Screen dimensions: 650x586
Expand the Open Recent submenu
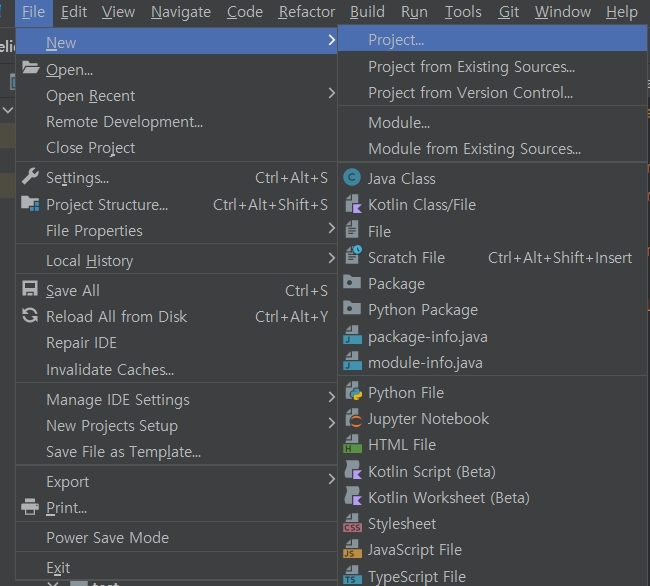pos(90,96)
